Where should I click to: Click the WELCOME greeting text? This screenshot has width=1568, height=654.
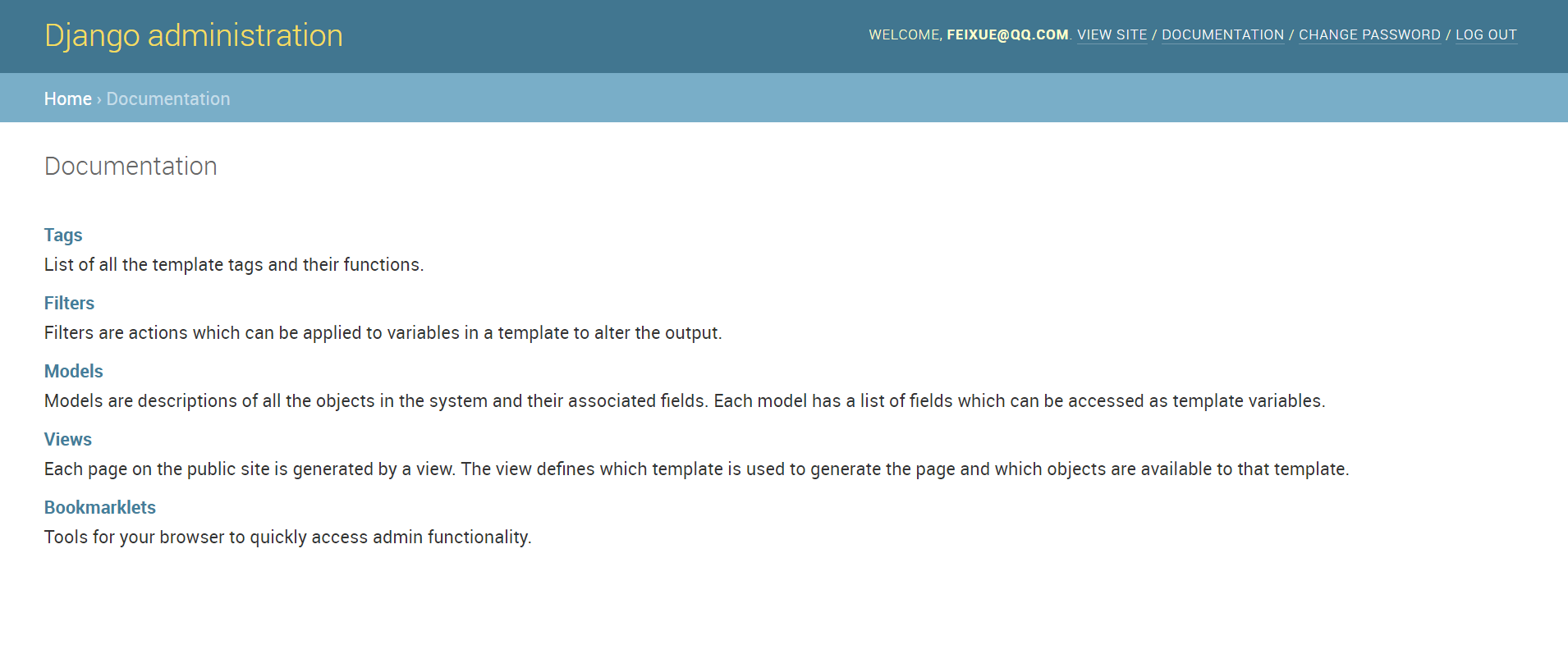click(x=905, y=34)
